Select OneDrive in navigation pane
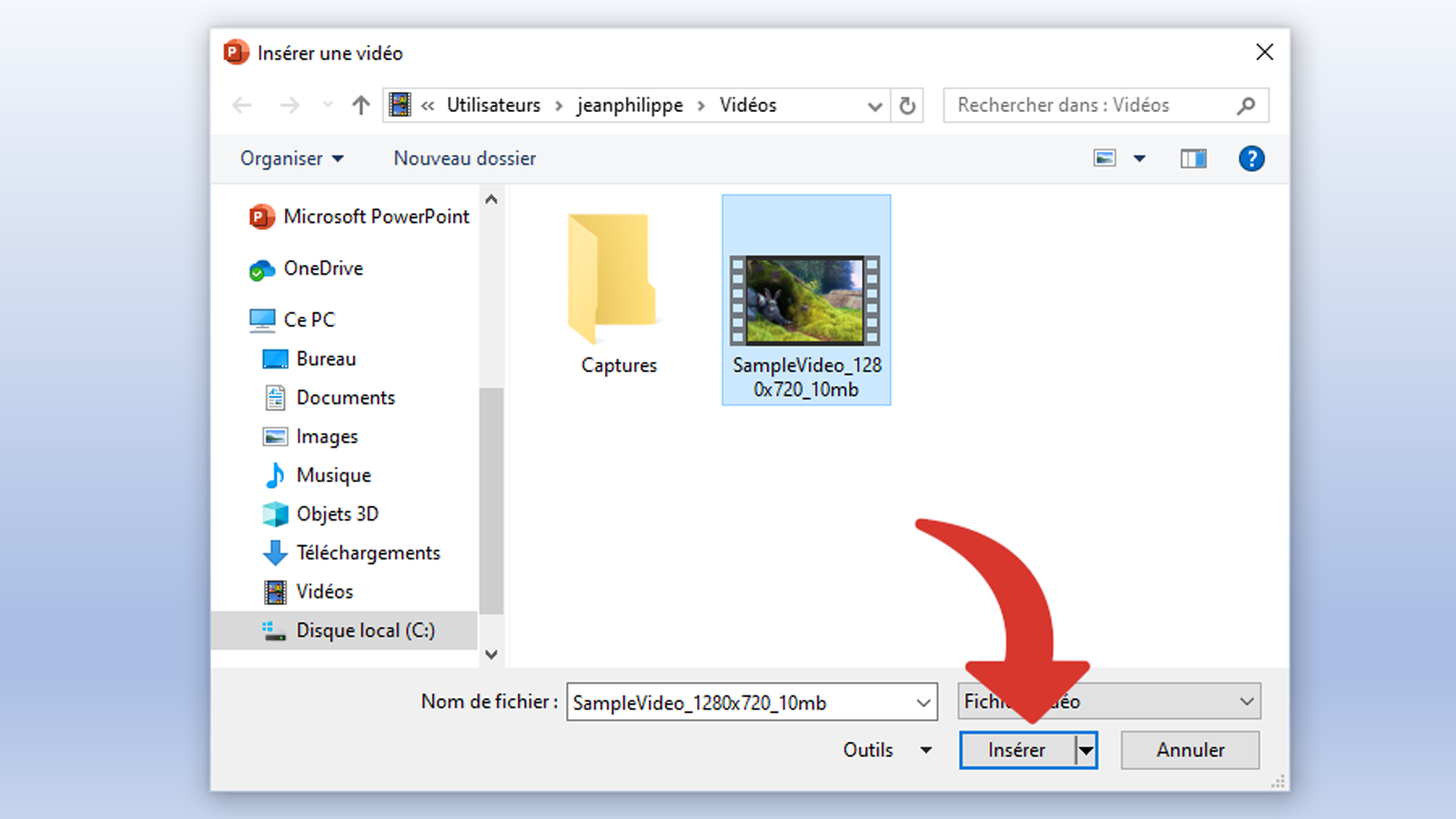The height and width of the screenshot is (819, 1456). 307,268
